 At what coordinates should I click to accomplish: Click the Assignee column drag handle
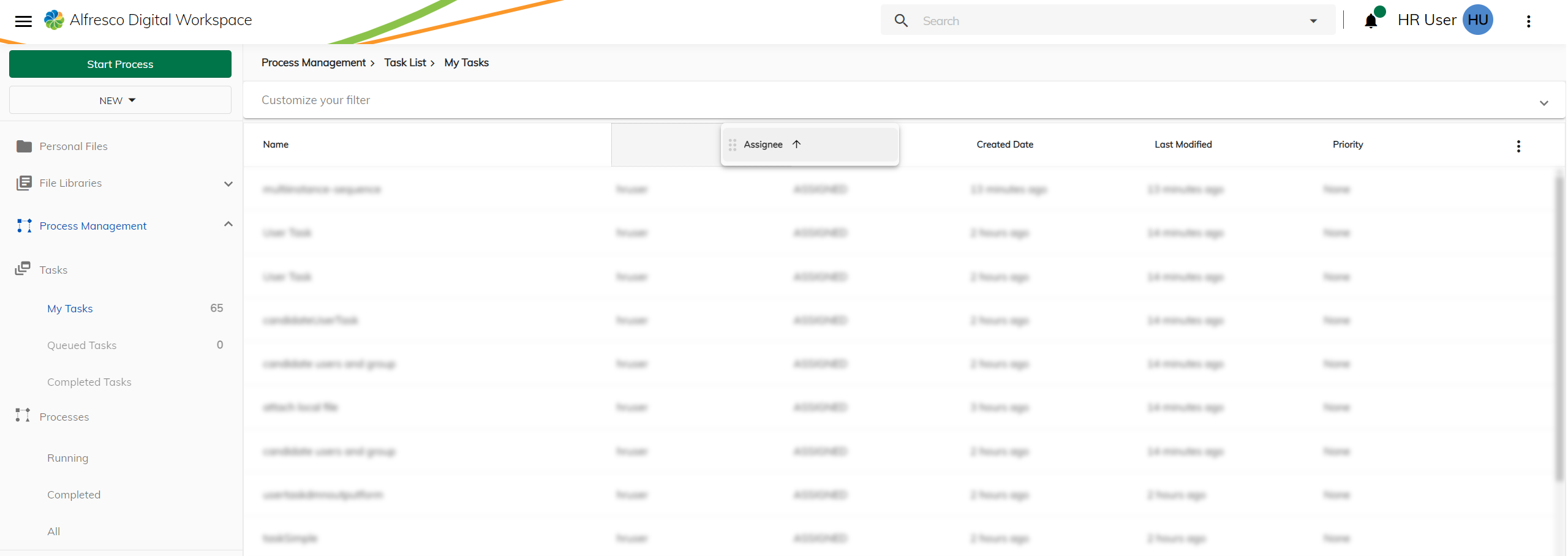(x=733, y=145)
